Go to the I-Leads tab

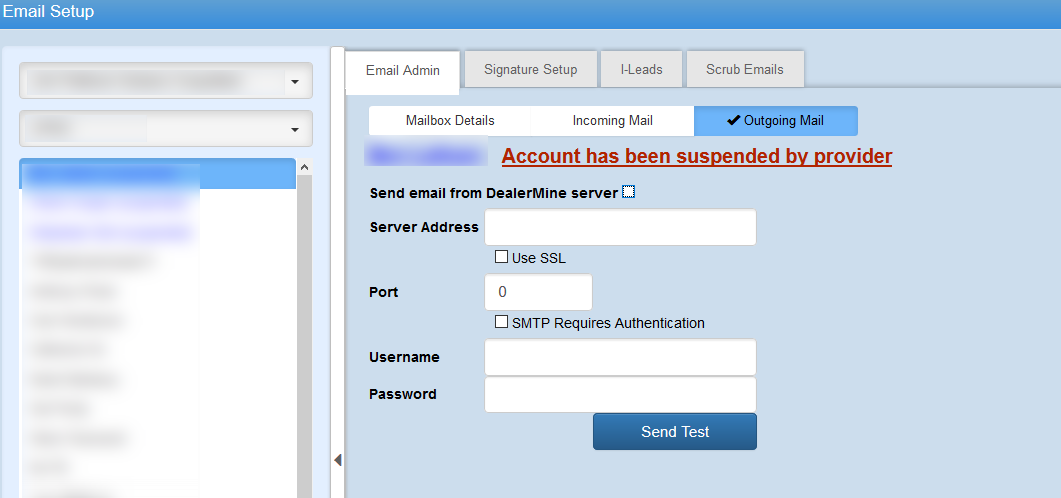(641, 69)
